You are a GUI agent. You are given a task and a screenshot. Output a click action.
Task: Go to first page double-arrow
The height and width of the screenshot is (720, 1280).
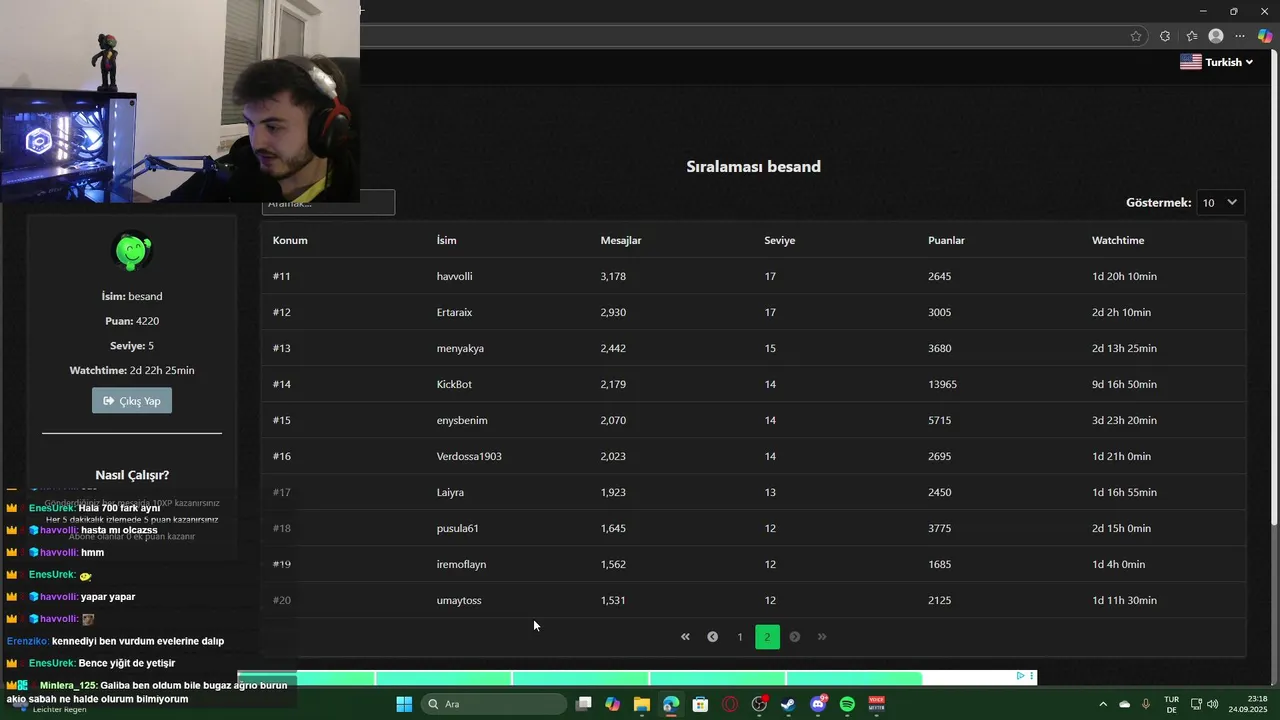685,637
